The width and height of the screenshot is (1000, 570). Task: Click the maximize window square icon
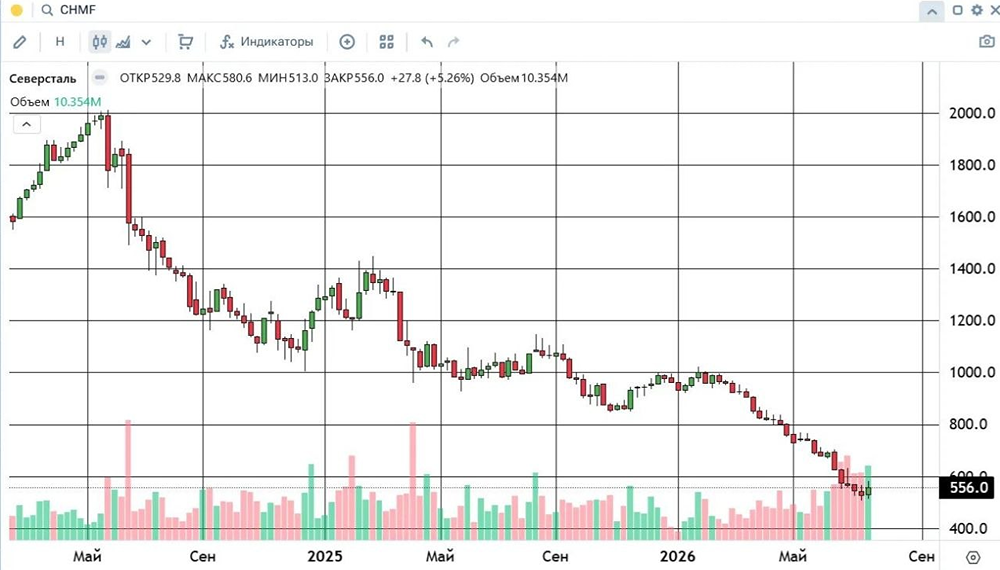click(x=957, y=10)
